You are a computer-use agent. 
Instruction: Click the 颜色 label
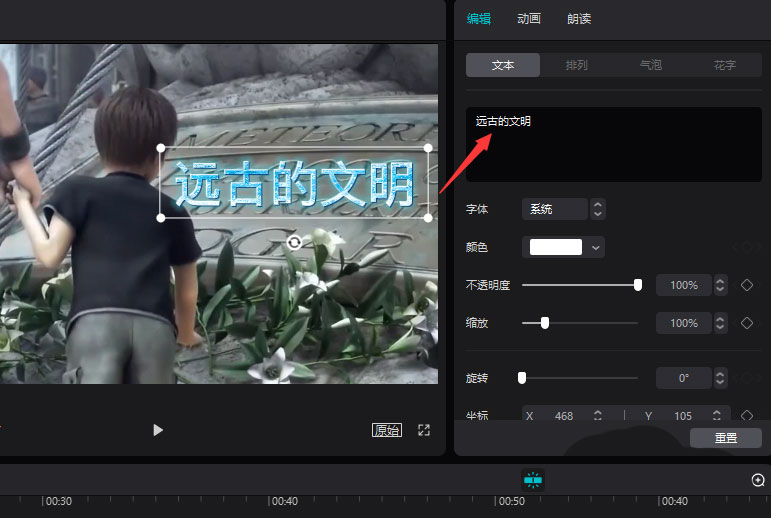[476, 247]
